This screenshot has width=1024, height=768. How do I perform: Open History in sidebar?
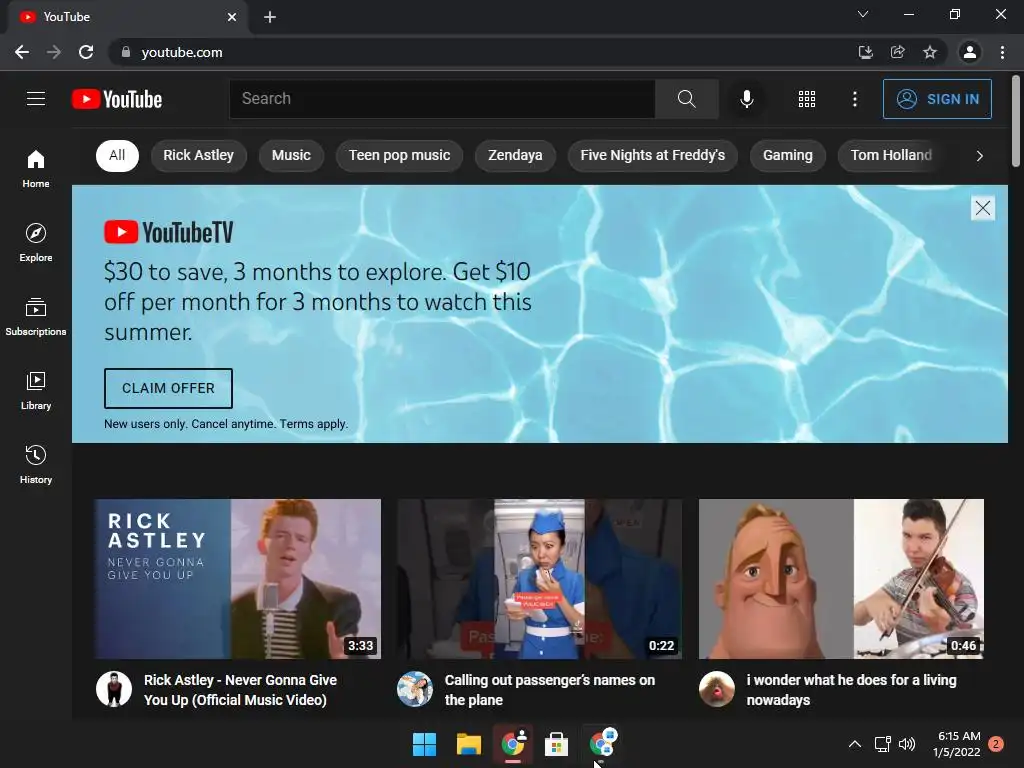36,464
